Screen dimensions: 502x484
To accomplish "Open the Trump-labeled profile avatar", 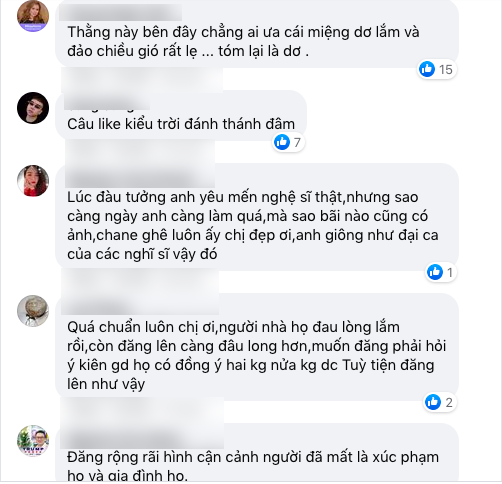I will point(33,441).
